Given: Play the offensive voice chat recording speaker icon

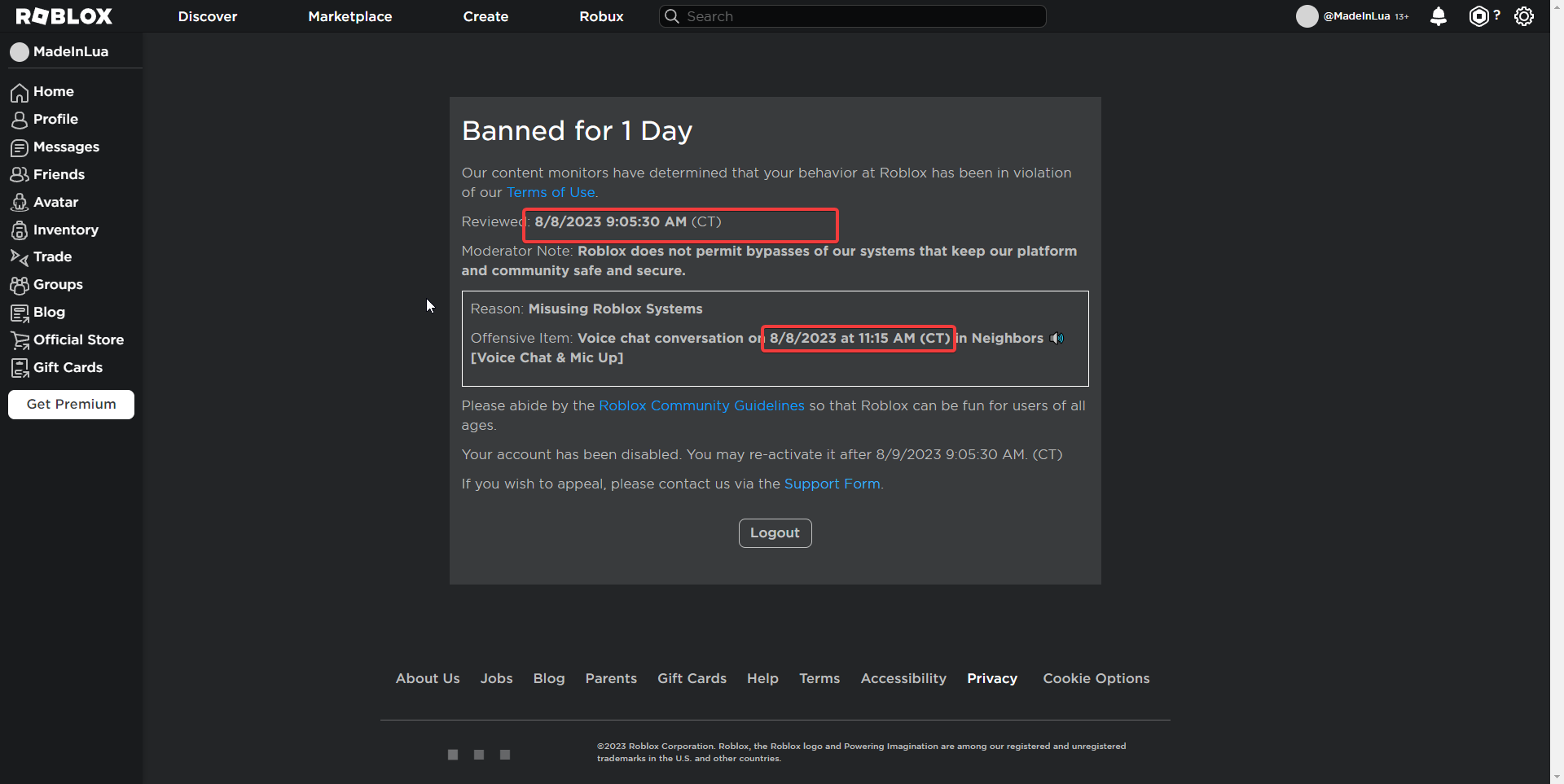Looking at the screenshot, I should click(1057, 338).
